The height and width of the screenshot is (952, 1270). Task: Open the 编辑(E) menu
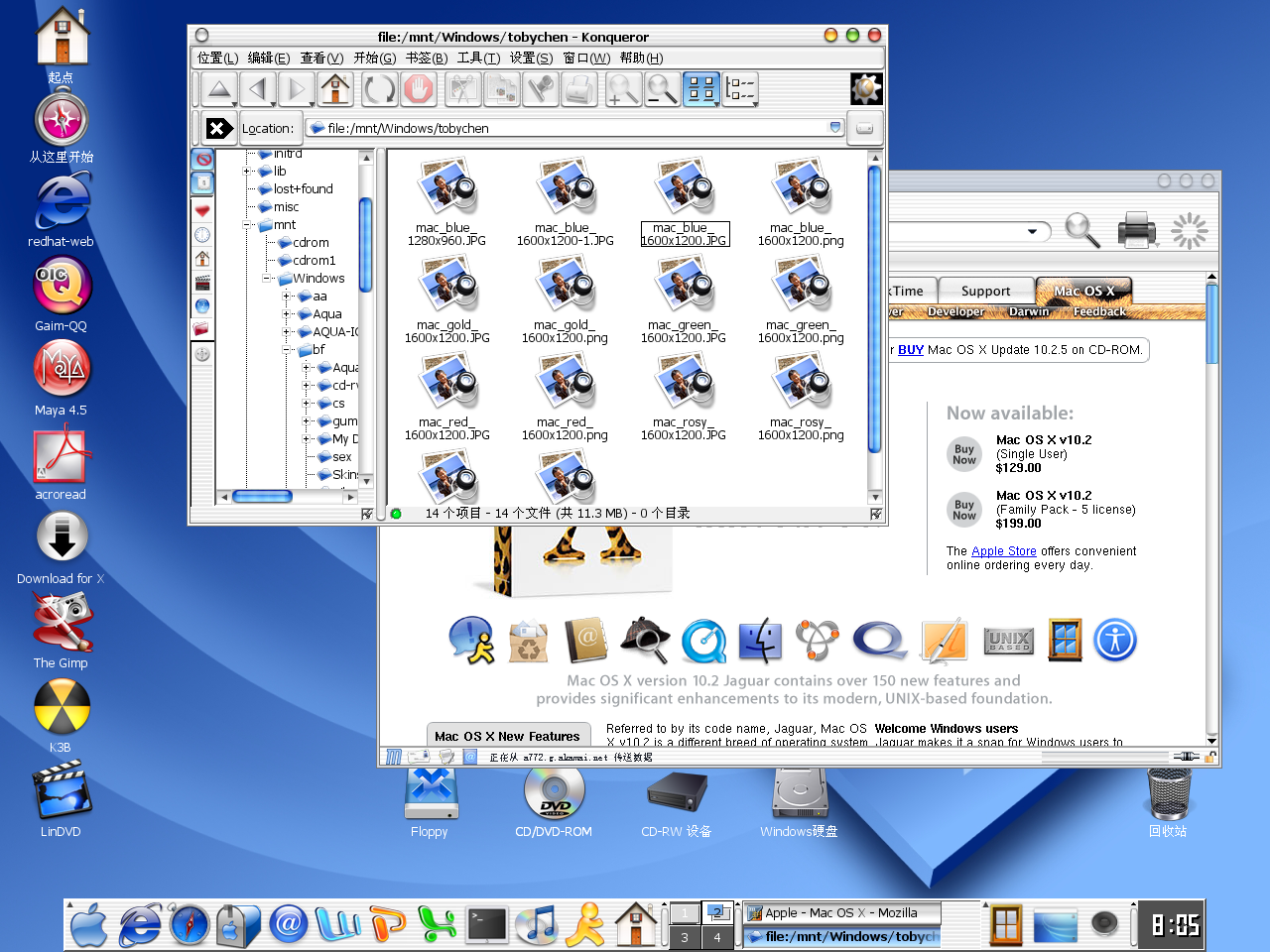268,59
